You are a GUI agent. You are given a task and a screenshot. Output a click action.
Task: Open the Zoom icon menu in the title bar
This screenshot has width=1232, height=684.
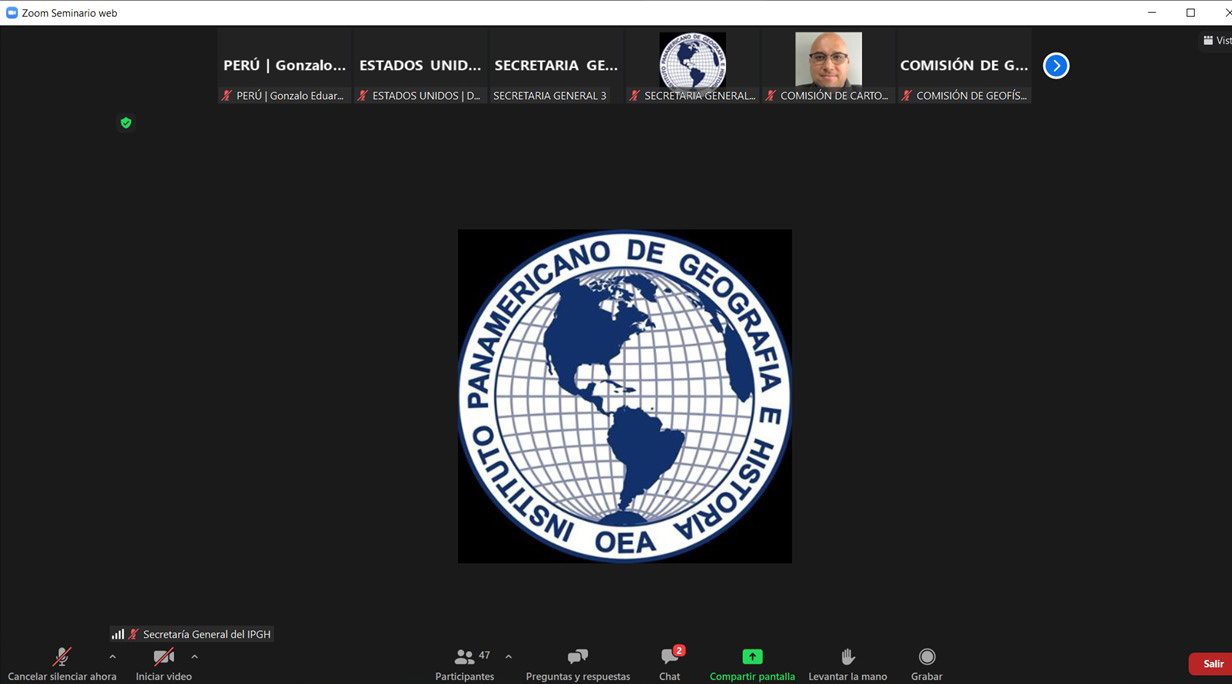pyautogui.click(x=12, y=13)
